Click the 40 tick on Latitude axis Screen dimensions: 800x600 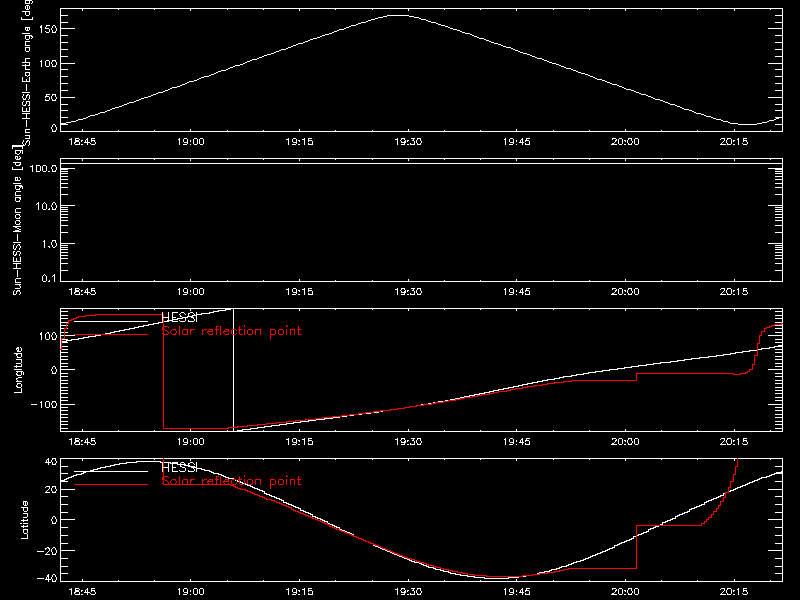point(51,462)
